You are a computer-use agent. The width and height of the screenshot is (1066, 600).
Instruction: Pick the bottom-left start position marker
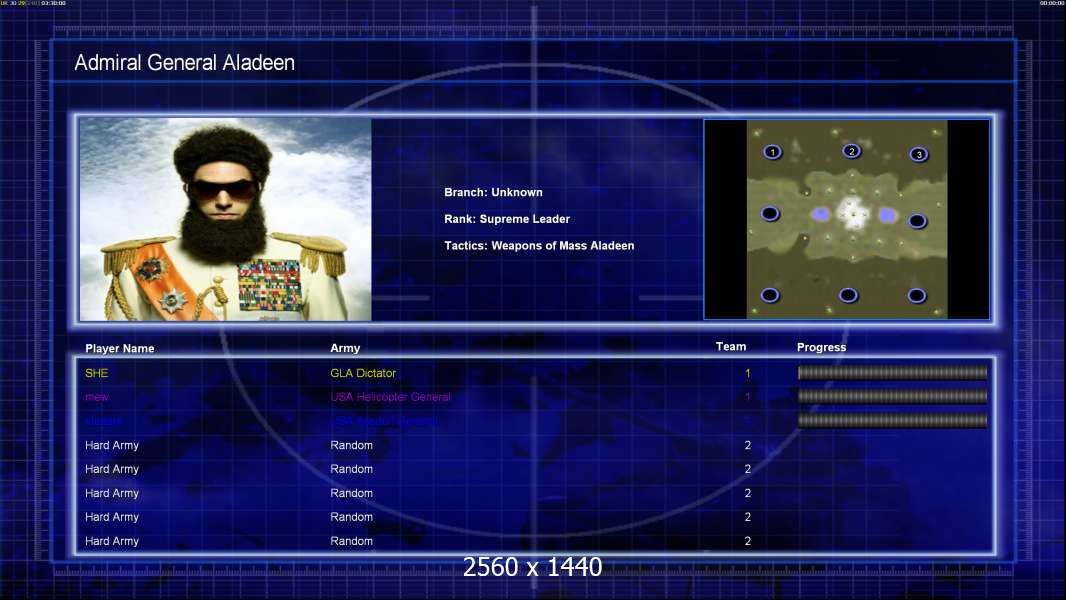770,295
